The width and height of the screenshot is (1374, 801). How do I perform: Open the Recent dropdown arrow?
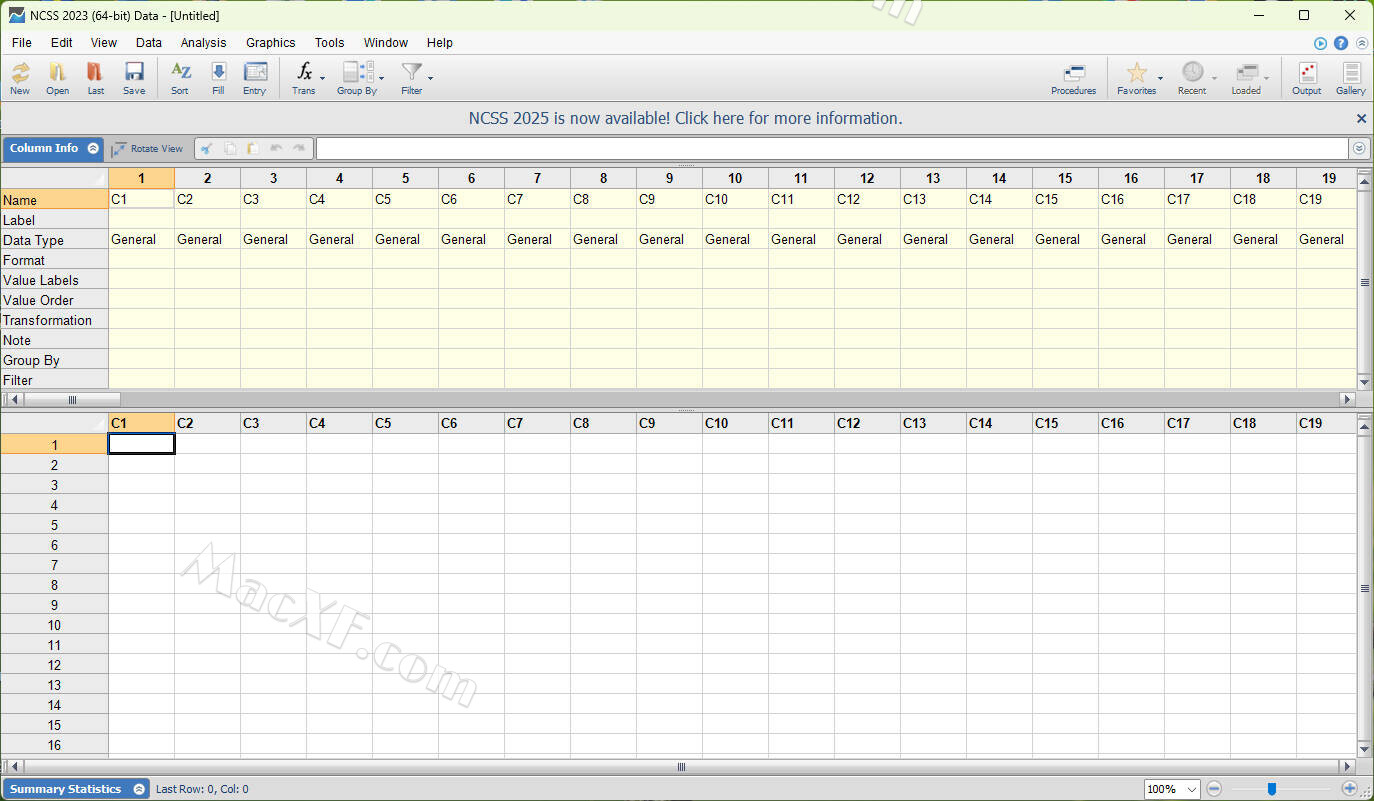click(x=1215, y=79)
